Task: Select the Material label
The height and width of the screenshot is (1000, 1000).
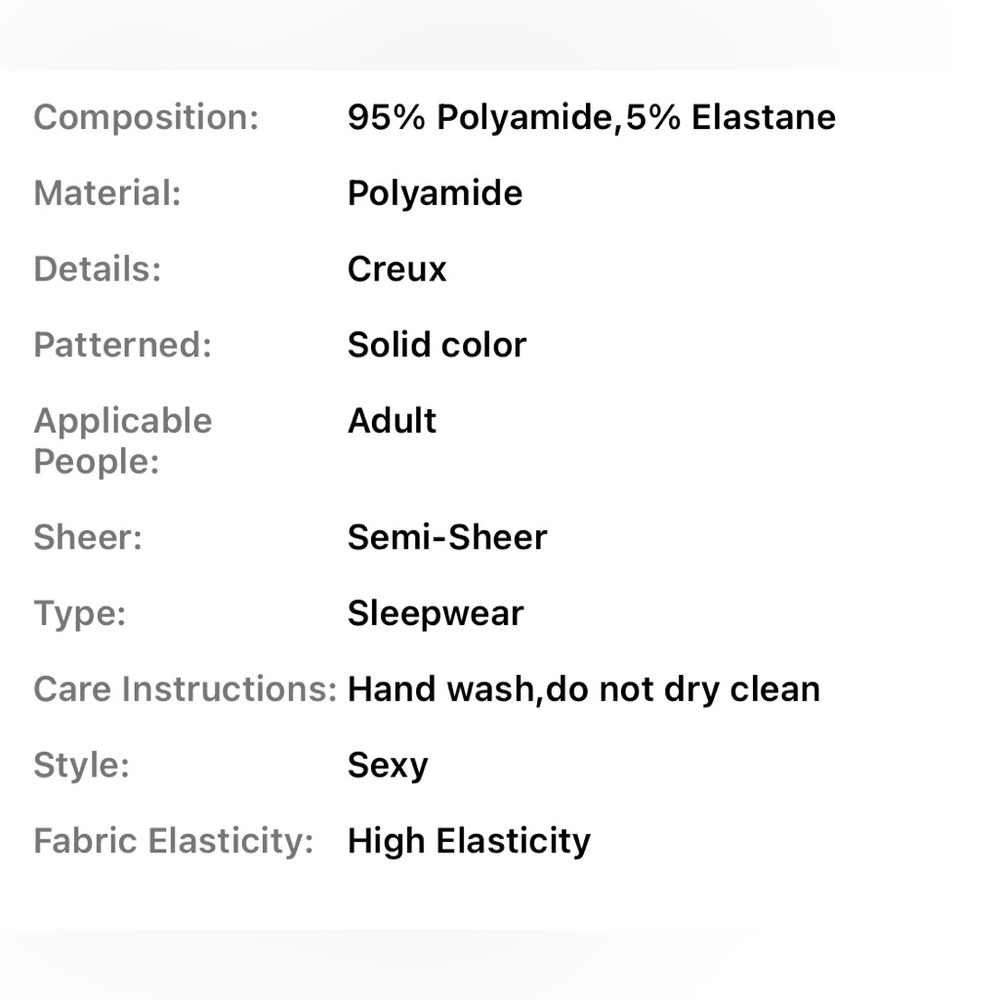Action: pos(107,193)
